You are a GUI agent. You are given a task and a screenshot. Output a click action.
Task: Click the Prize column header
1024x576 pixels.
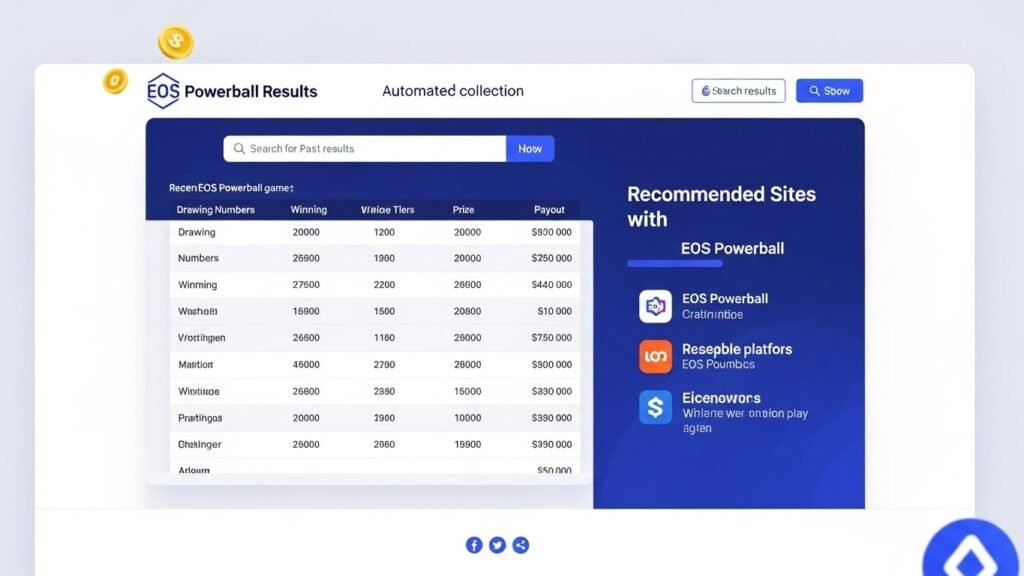(463, 210)
